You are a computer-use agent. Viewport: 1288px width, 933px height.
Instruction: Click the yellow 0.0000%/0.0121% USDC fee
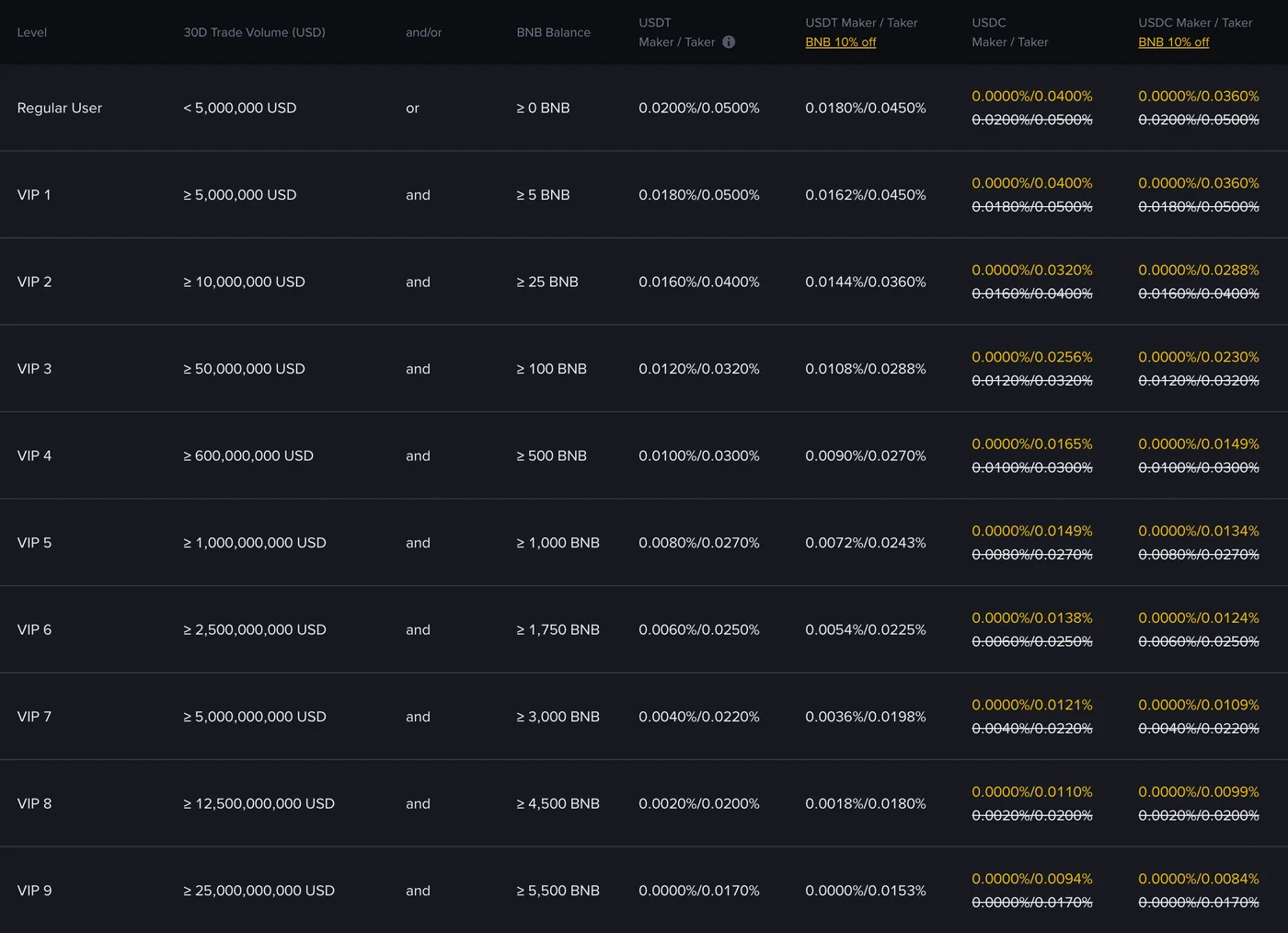click(1032, 705)
